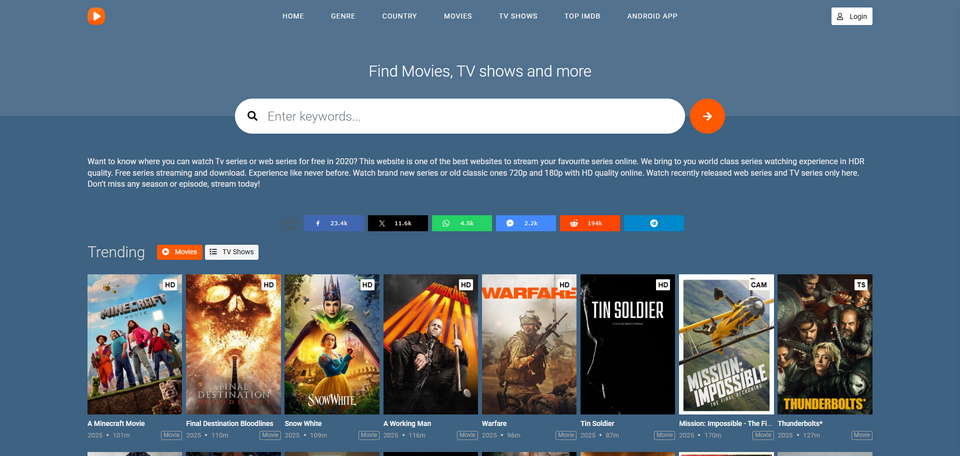Click HD badge on Warfare poster
Viewport: 960px width, 456px height.
point(564,285)
